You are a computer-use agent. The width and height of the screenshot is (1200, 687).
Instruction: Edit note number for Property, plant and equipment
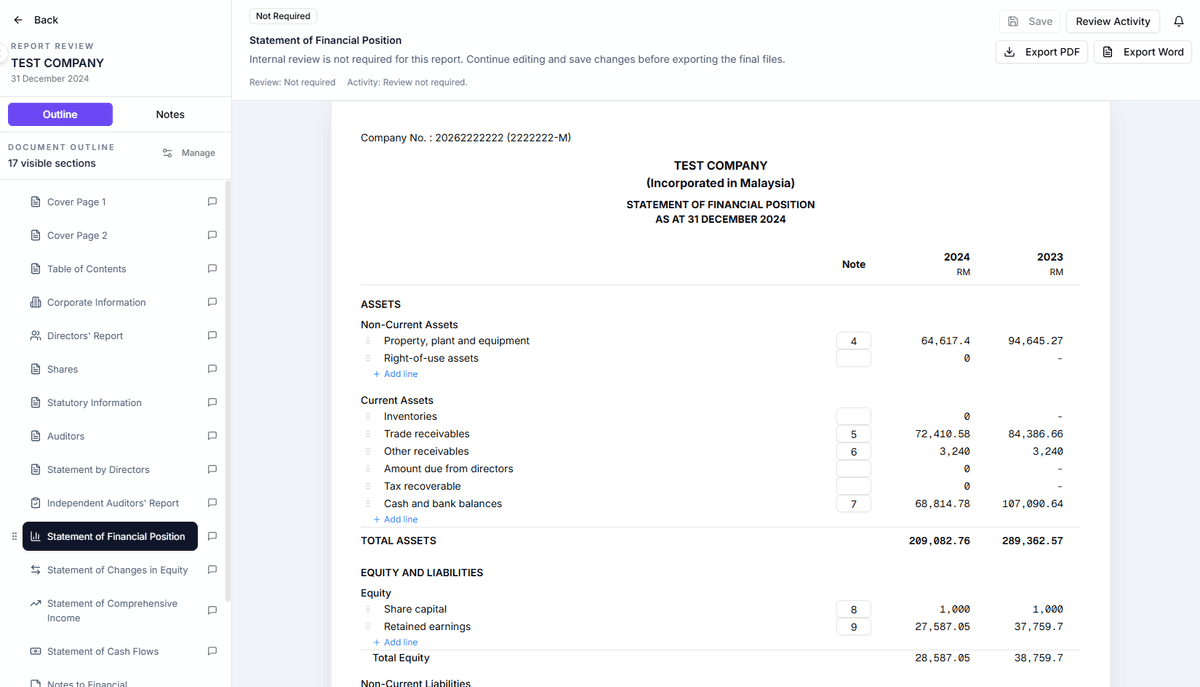pyautogui.click(x=853, y=341)
